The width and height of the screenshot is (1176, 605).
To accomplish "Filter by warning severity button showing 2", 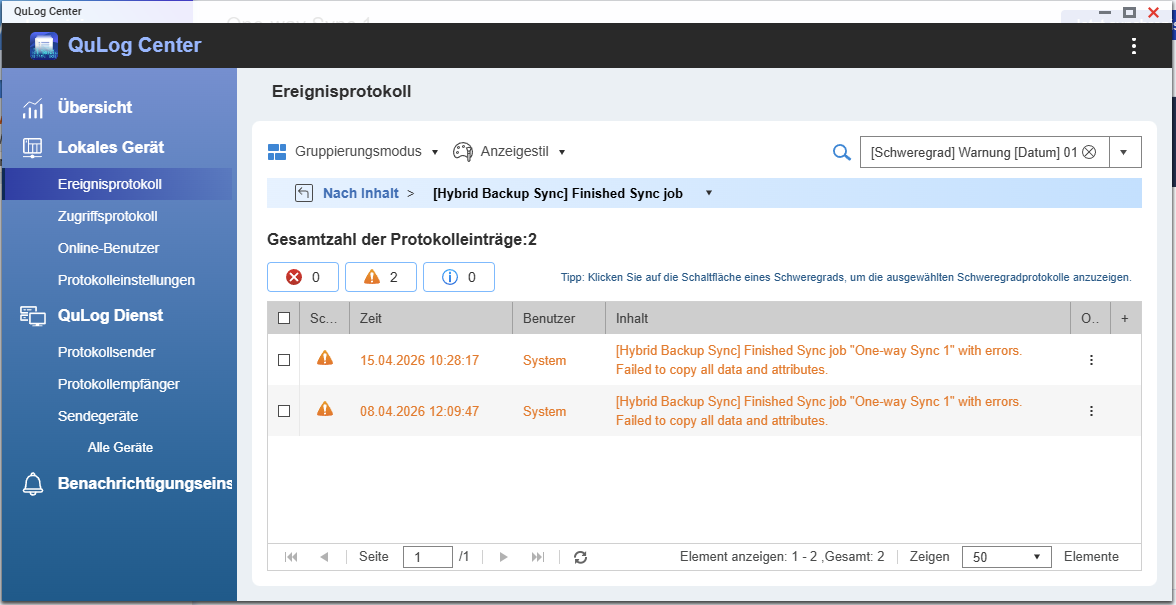I will coord(381,277).
